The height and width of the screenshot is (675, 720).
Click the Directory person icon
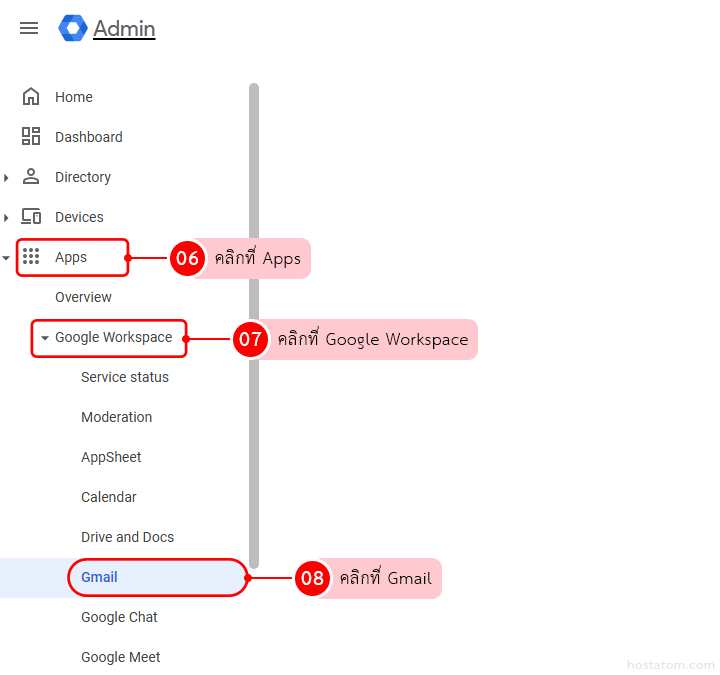[x=31, y=177]
